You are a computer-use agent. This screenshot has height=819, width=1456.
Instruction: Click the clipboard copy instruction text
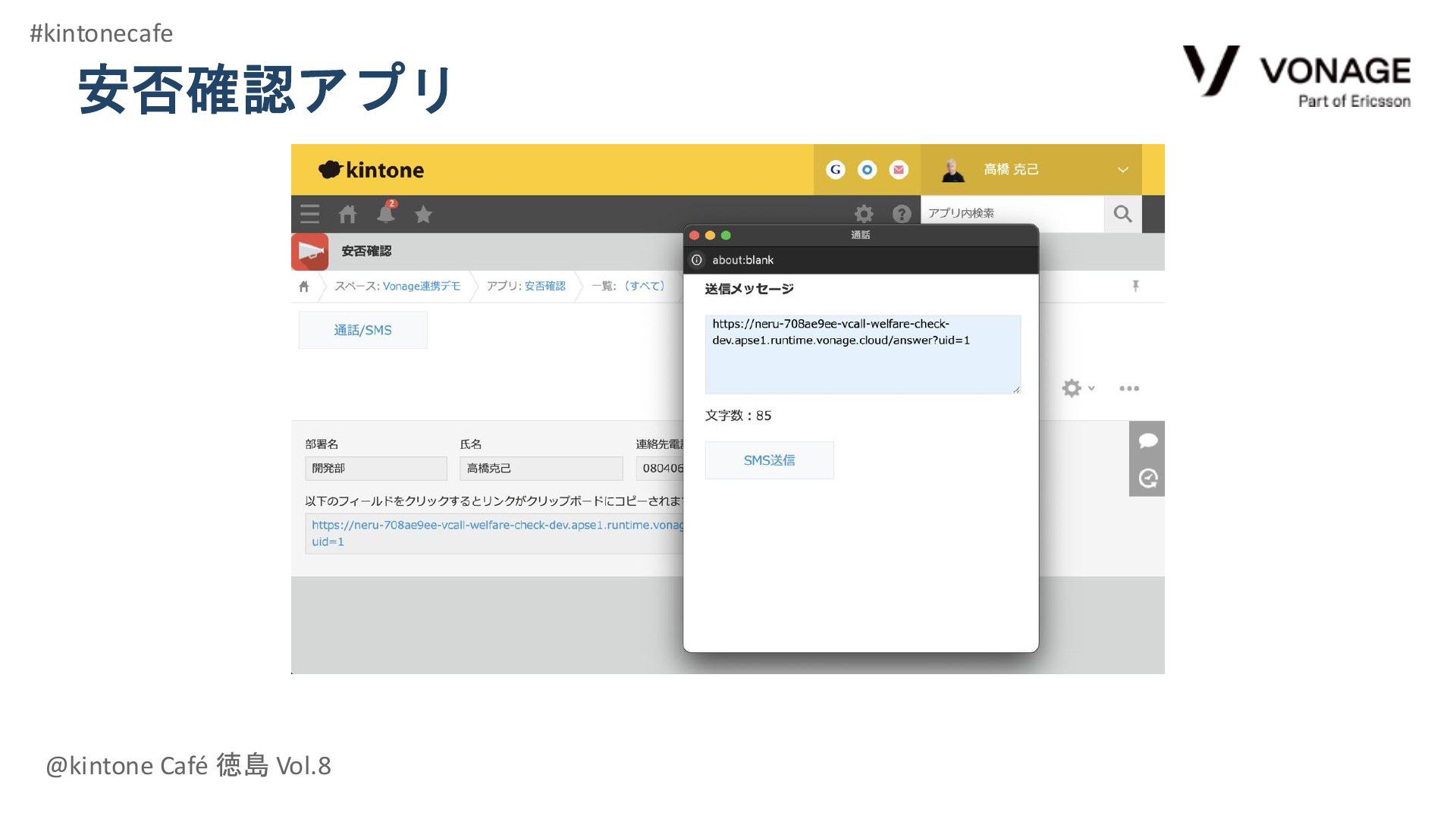pos(494,501)
